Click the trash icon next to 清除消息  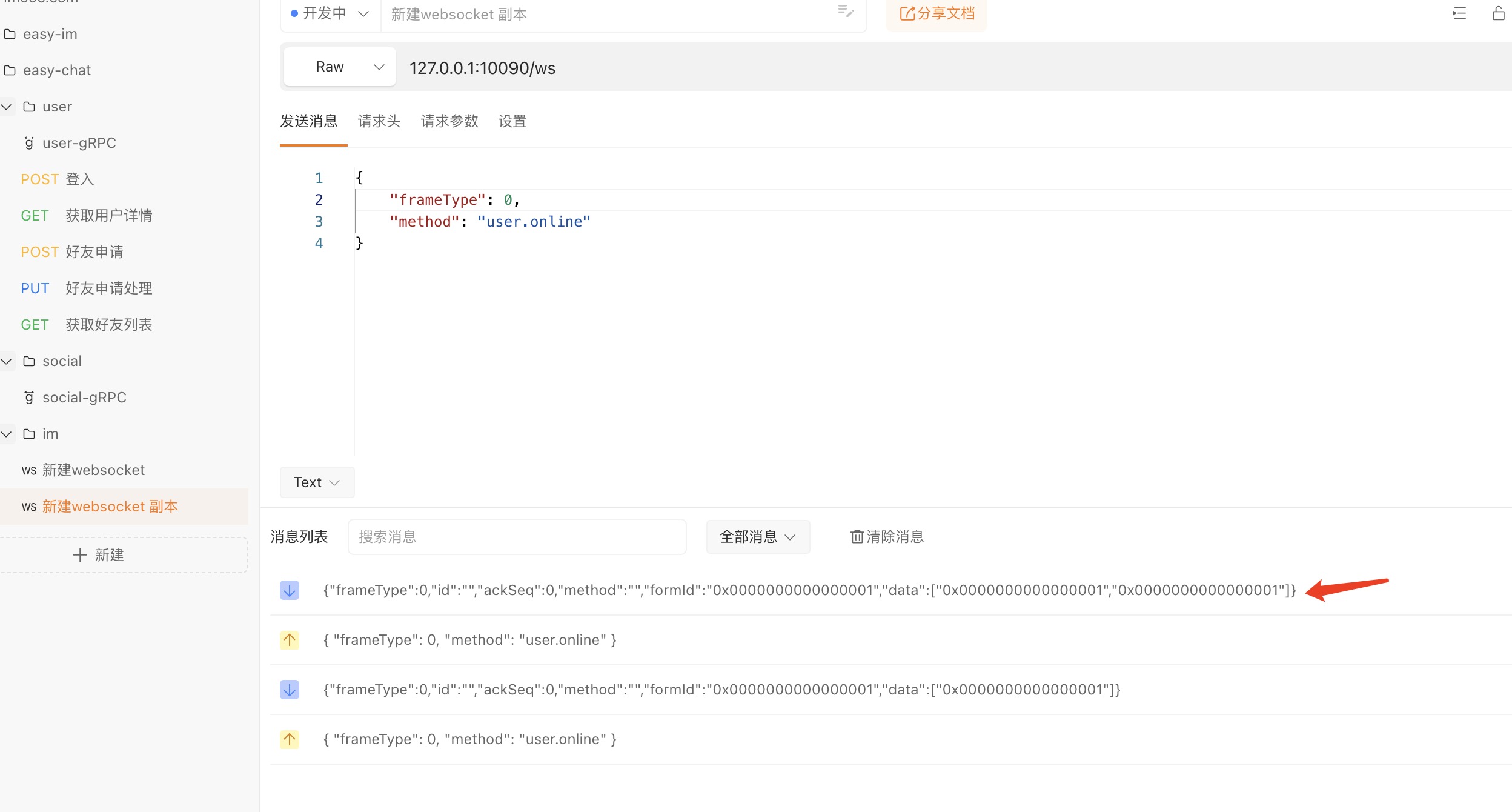click(x=857, y=537)
